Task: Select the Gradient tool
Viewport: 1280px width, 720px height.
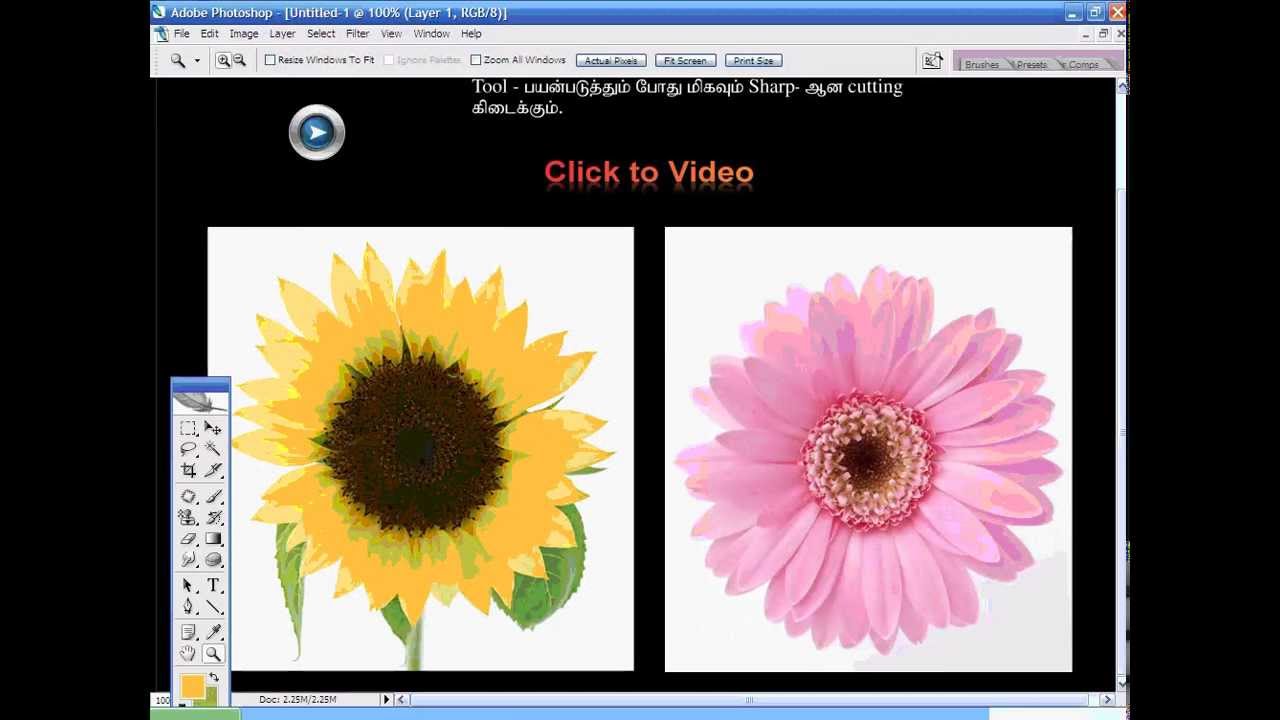Action: [x=213, y=539]
